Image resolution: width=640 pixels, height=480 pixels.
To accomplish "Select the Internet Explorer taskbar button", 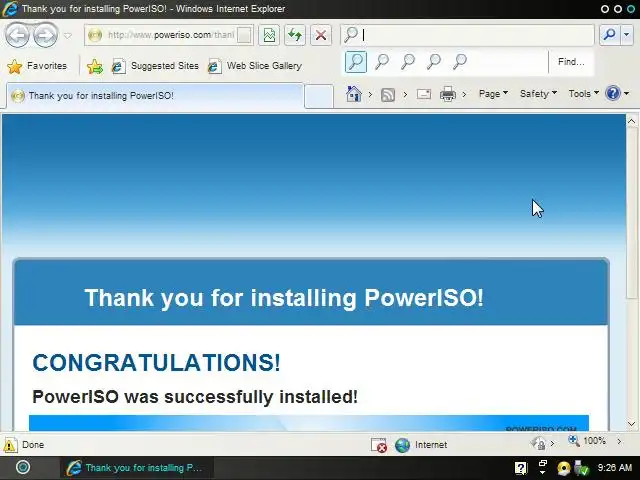I will click(x=137, y=468).
